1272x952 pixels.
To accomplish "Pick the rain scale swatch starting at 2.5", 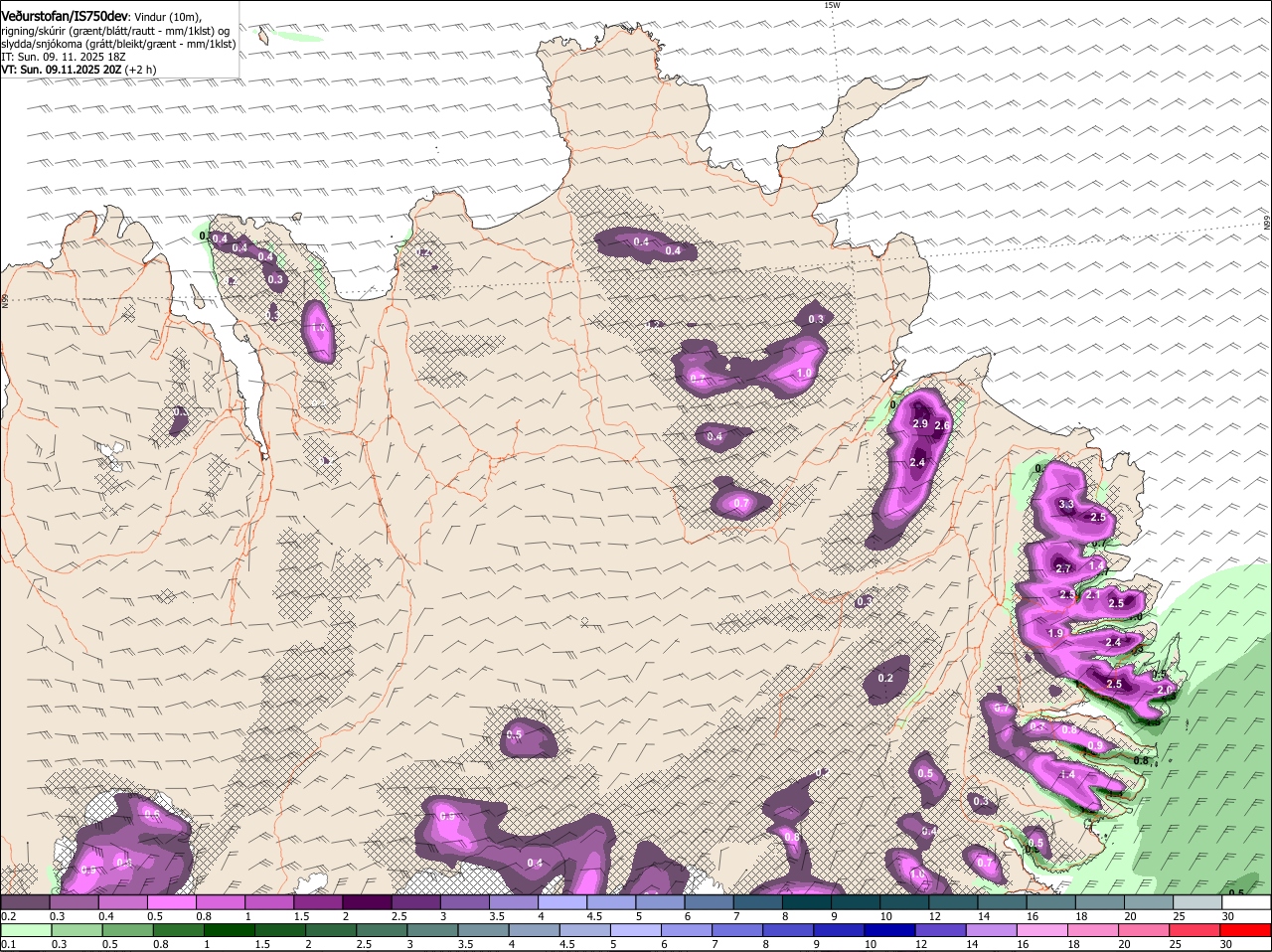I will pyautogui.click(x=382, y=930).
